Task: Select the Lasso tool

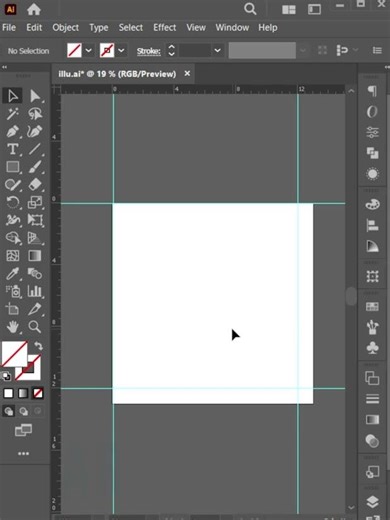Action: tap(35, 114)
